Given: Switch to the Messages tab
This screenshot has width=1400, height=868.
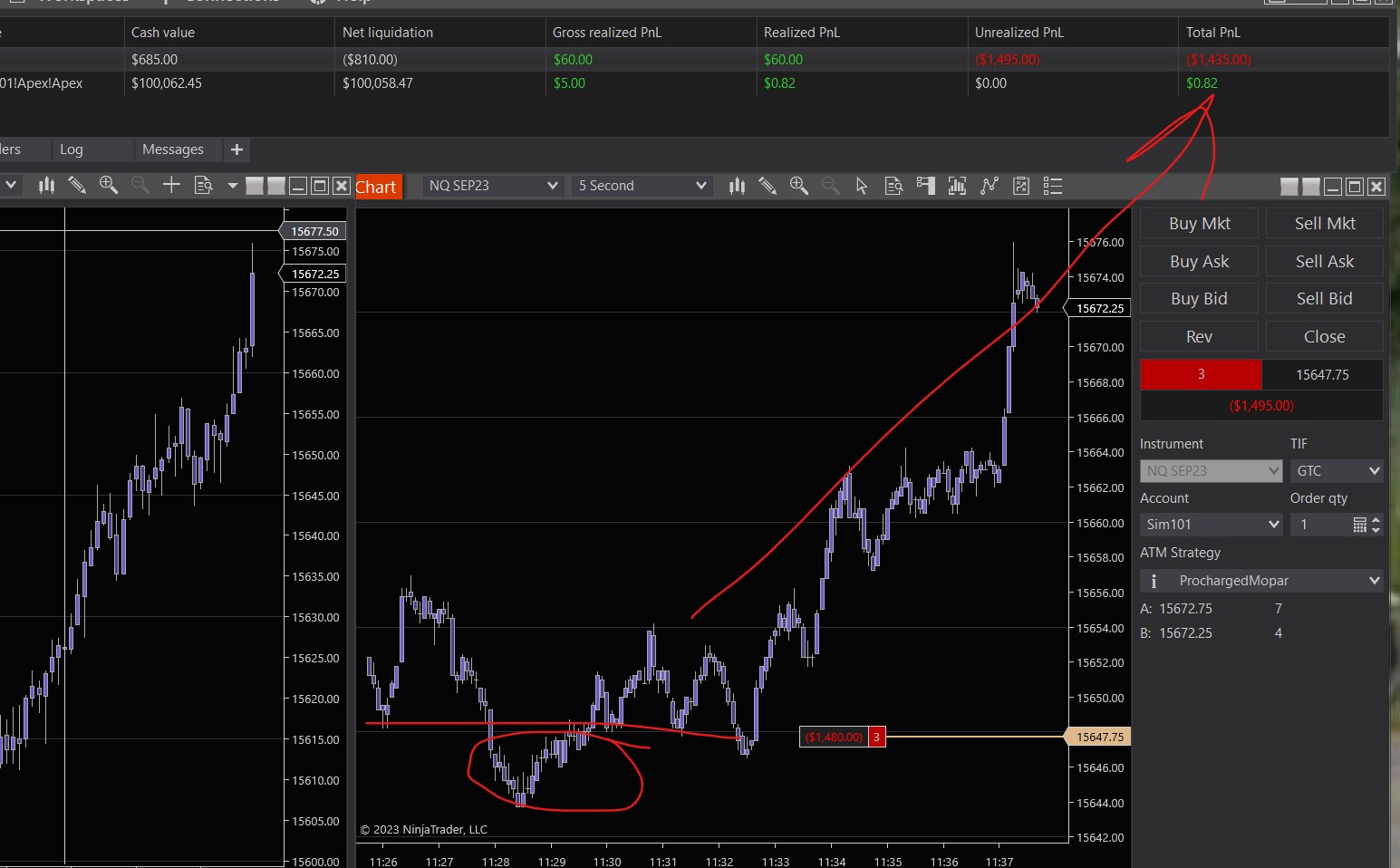Looking at the screenshot, I should coord(173,149).
